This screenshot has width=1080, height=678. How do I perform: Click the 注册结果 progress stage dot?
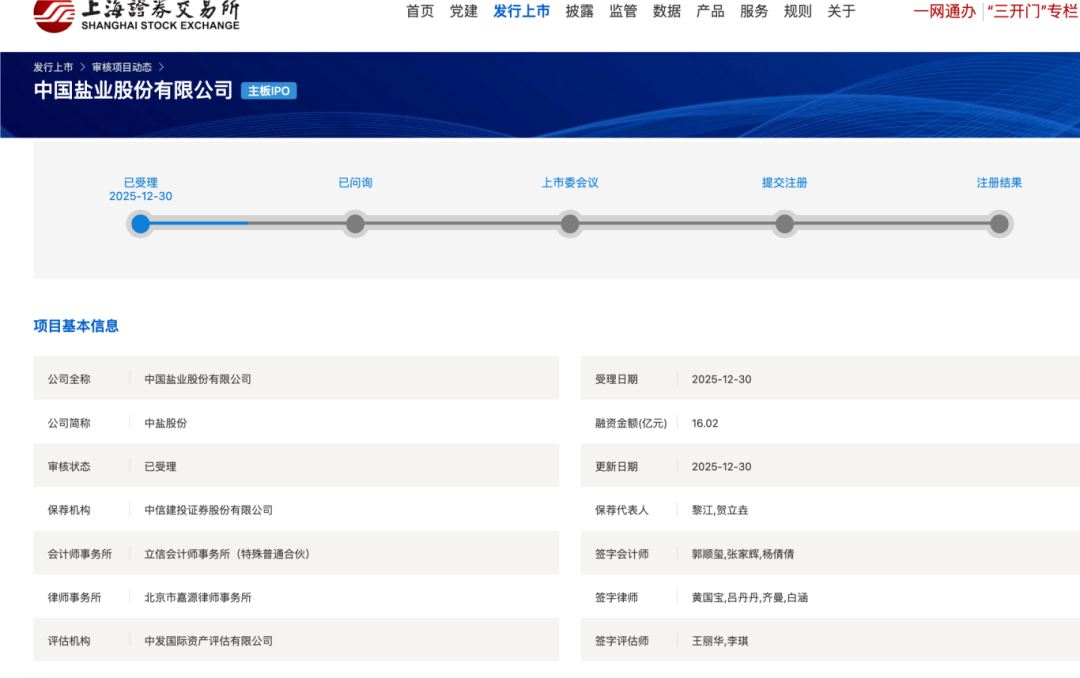(x=999, y=224)
